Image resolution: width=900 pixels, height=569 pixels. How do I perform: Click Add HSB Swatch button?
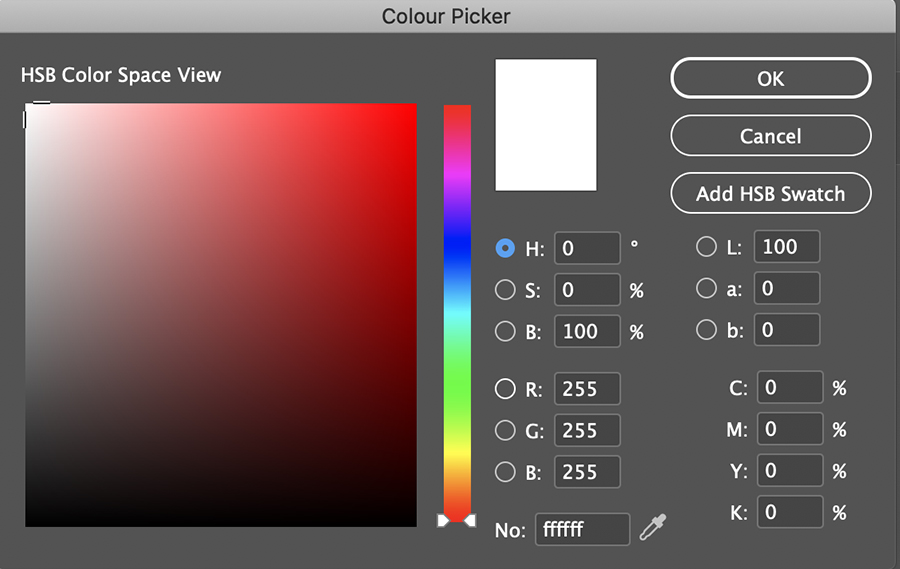[770, 194]
